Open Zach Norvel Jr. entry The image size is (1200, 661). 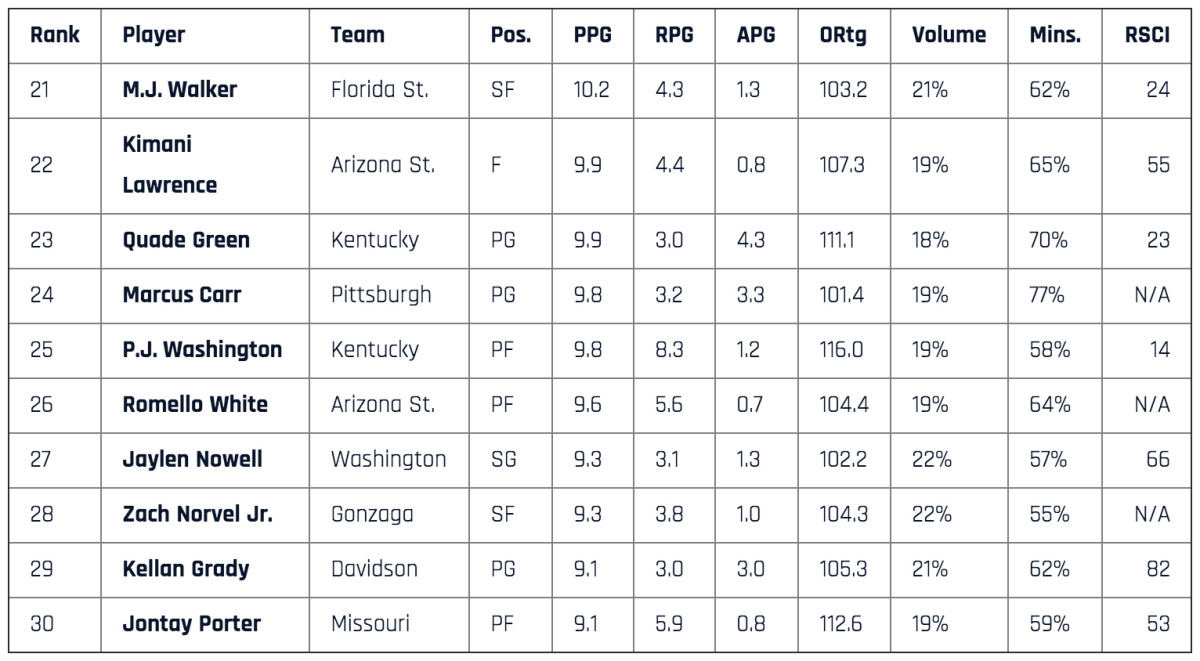[x=197, y=515]
